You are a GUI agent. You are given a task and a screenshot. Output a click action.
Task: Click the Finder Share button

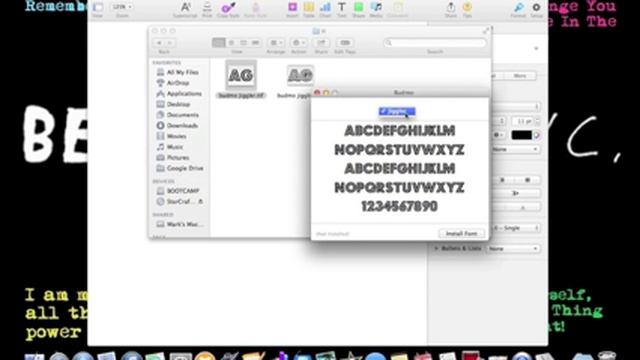321,43
